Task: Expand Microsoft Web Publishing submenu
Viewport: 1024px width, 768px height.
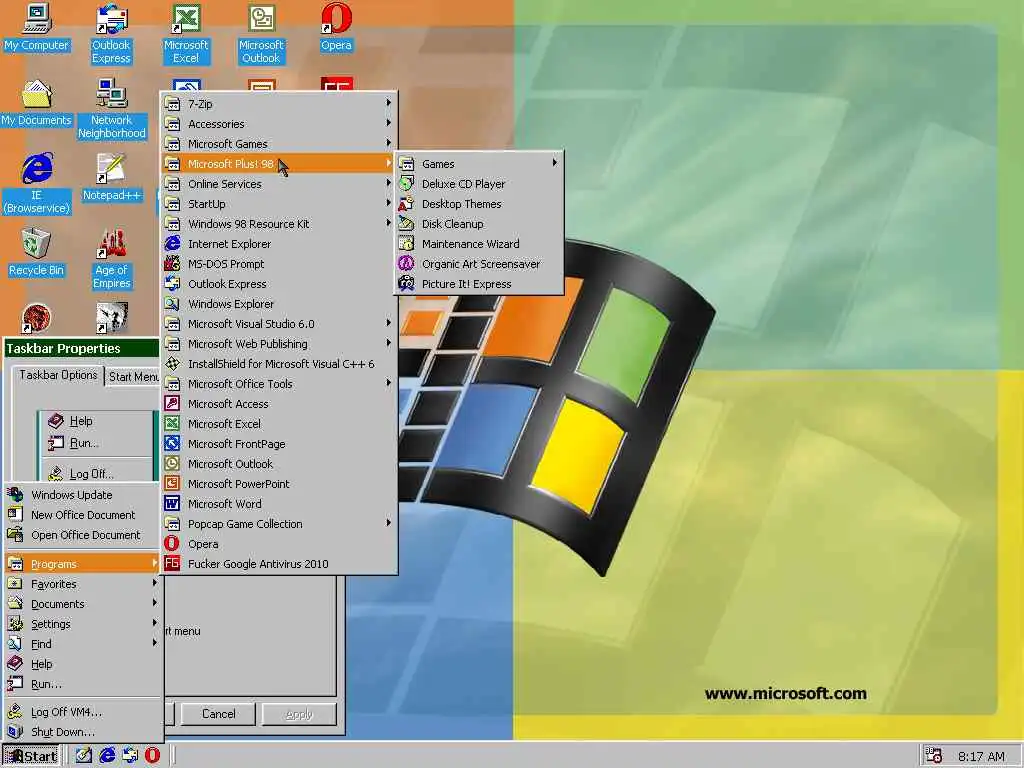Action: coord(280,344)
